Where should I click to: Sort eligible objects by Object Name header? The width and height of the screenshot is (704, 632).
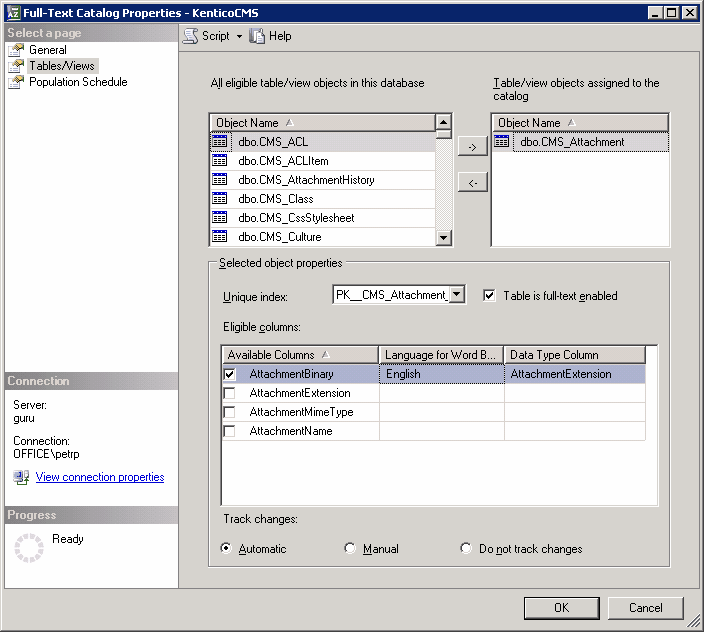tap(322, 123)
